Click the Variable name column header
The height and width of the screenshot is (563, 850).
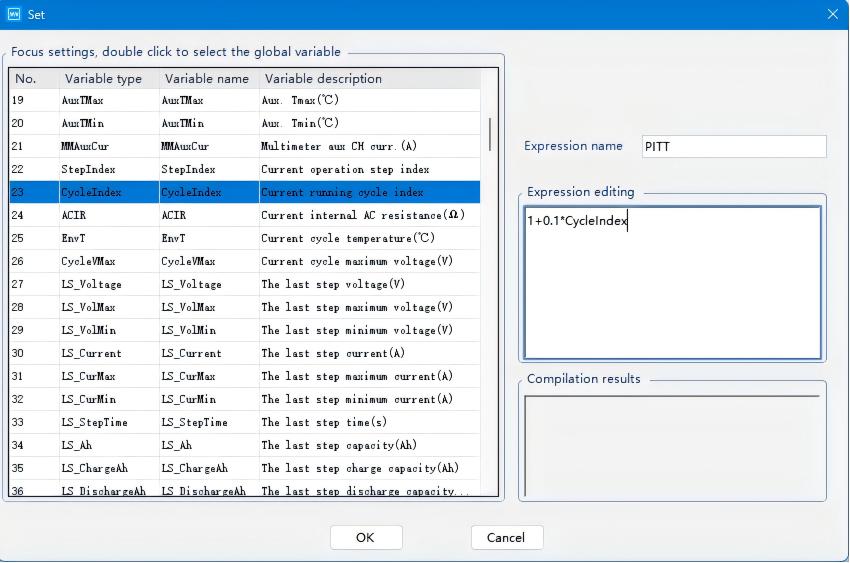209,79
